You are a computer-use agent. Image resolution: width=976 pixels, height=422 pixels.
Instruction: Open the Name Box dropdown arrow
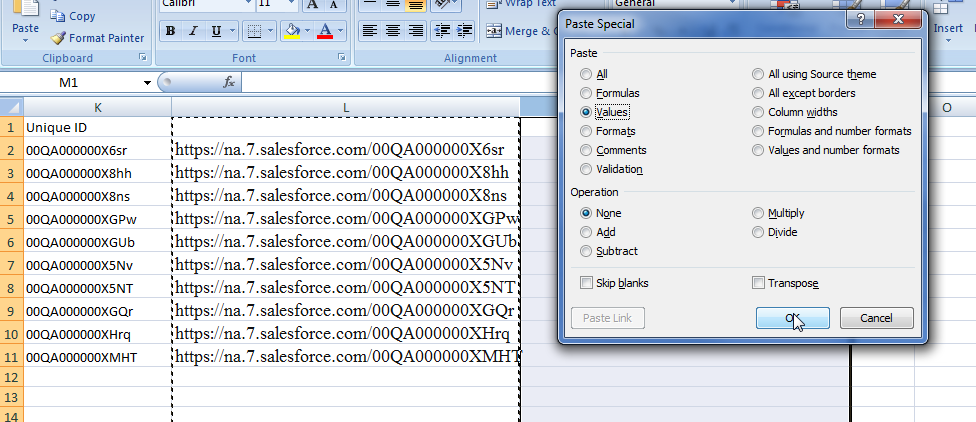click(x=147, y=82)
